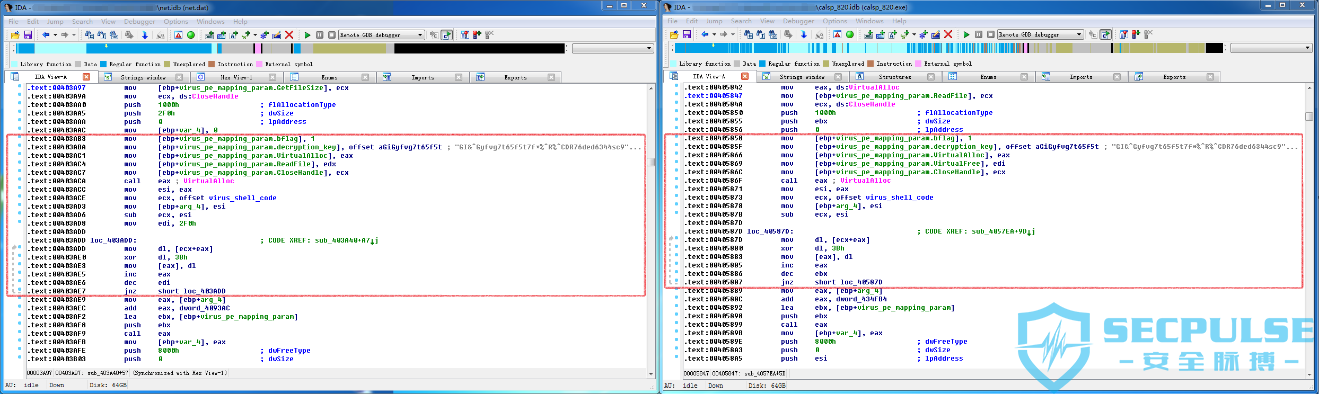Click the jump forward arrow in left IDA window

click(64, 35)
